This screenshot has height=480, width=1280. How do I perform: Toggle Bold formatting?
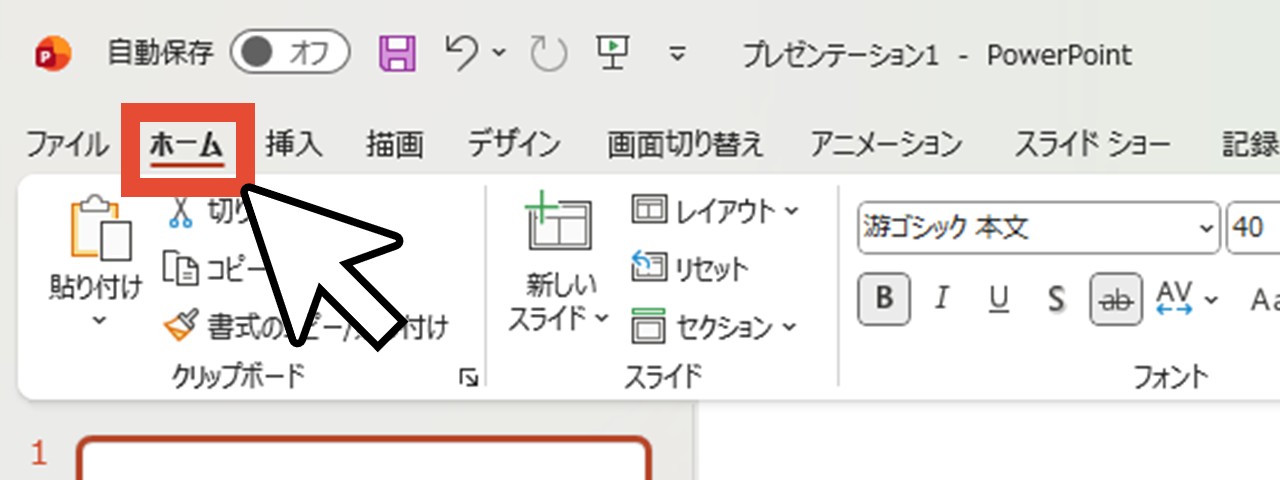[884, 298]
